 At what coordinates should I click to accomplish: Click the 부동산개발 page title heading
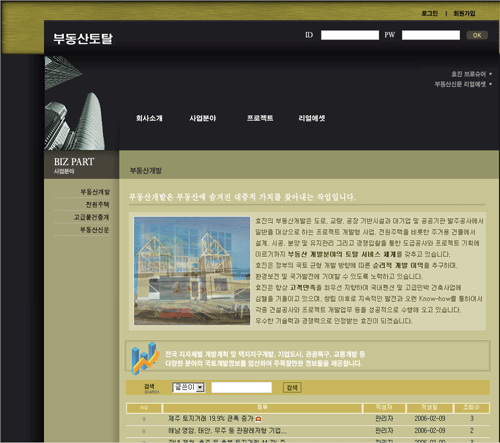pos(146,171)
